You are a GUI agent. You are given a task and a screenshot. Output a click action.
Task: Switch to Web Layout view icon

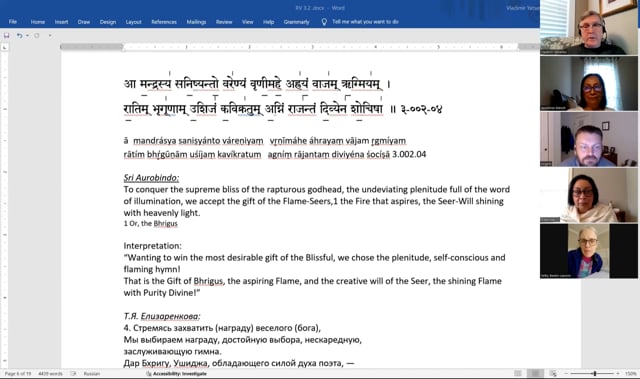(553, 373)
